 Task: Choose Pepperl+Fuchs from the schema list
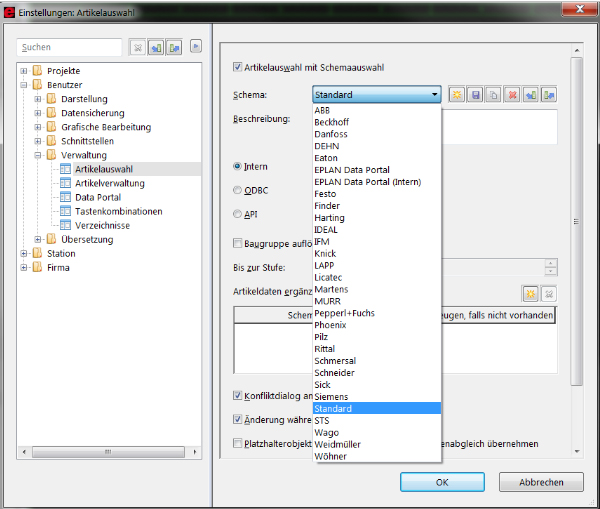point(377,313)
